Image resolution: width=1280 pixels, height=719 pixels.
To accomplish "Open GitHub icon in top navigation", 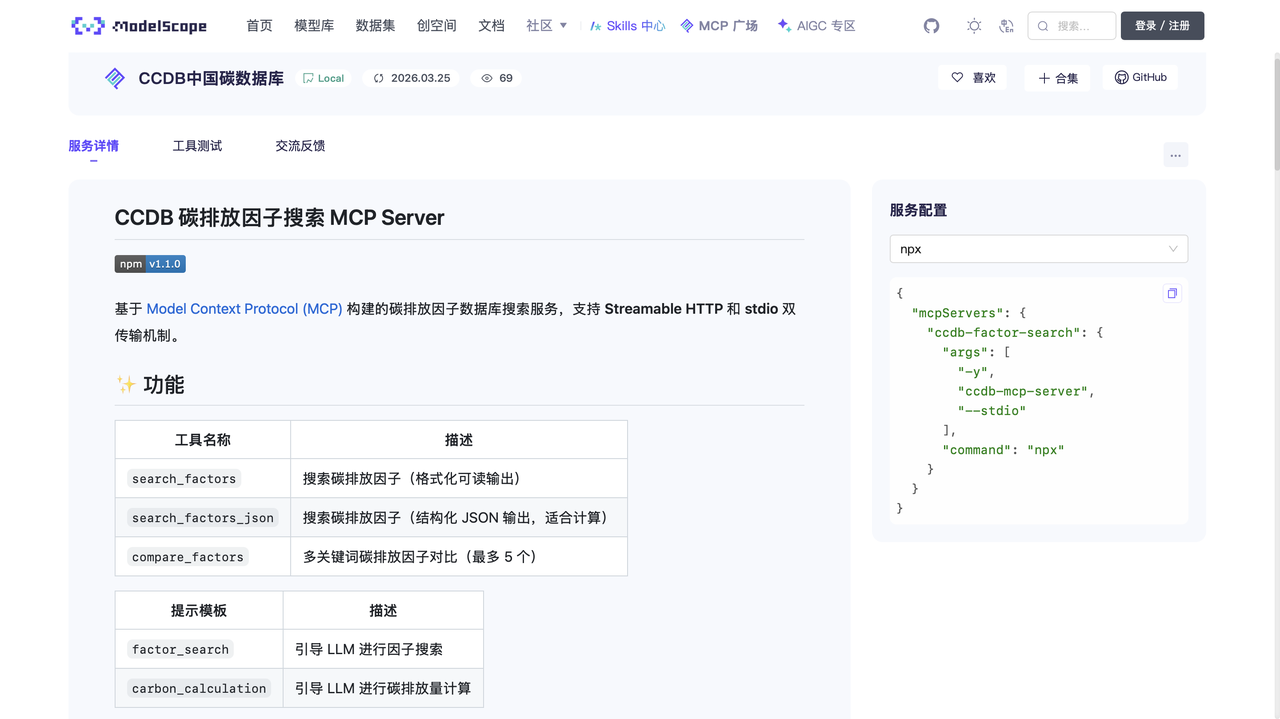I will tap(931, 26).
